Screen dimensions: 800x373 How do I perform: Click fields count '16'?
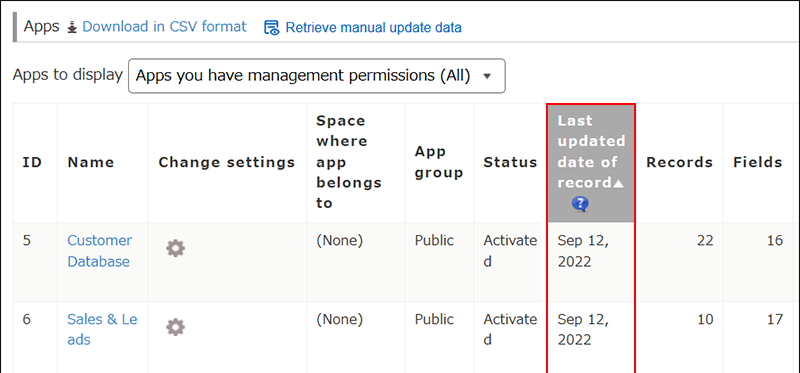[x=774, y=240]
